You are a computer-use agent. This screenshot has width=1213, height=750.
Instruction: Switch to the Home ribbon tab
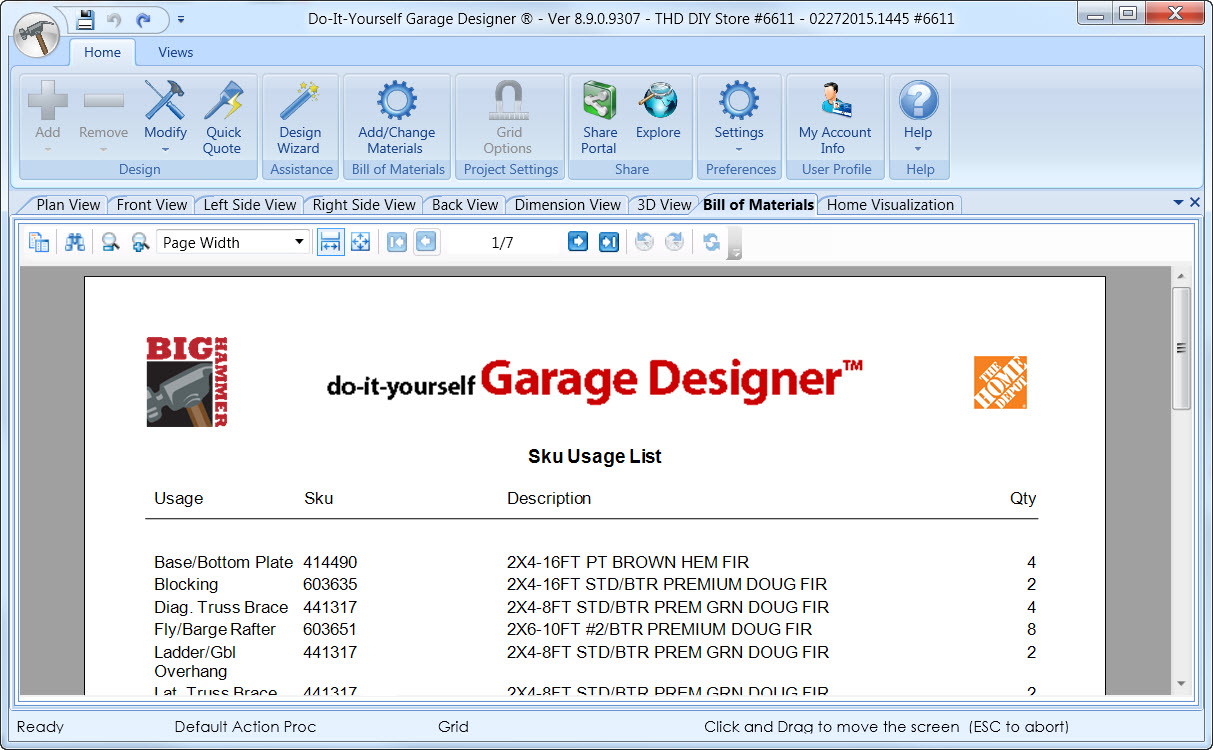pos(102,52)
